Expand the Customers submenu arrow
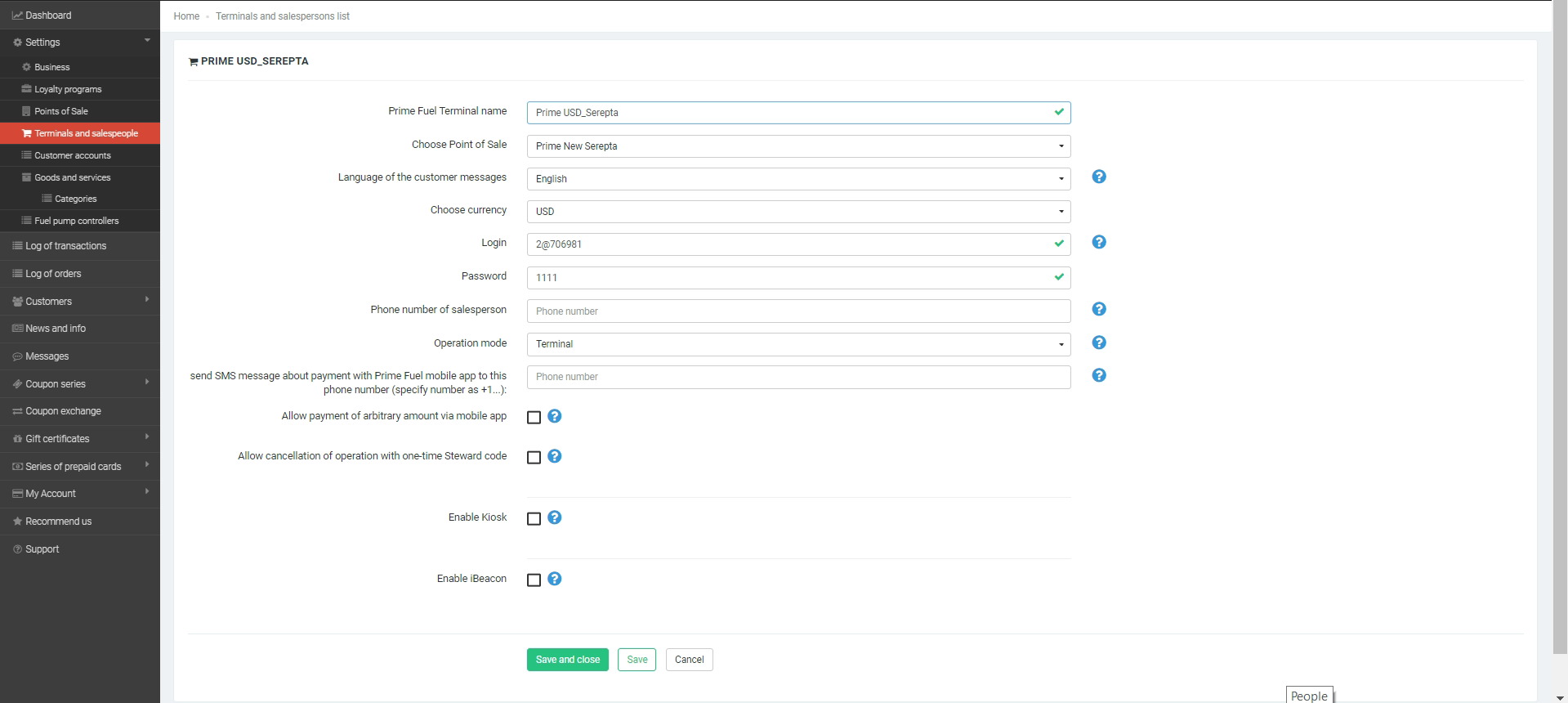Screen dimensions: 1568x703 (147, 300)
